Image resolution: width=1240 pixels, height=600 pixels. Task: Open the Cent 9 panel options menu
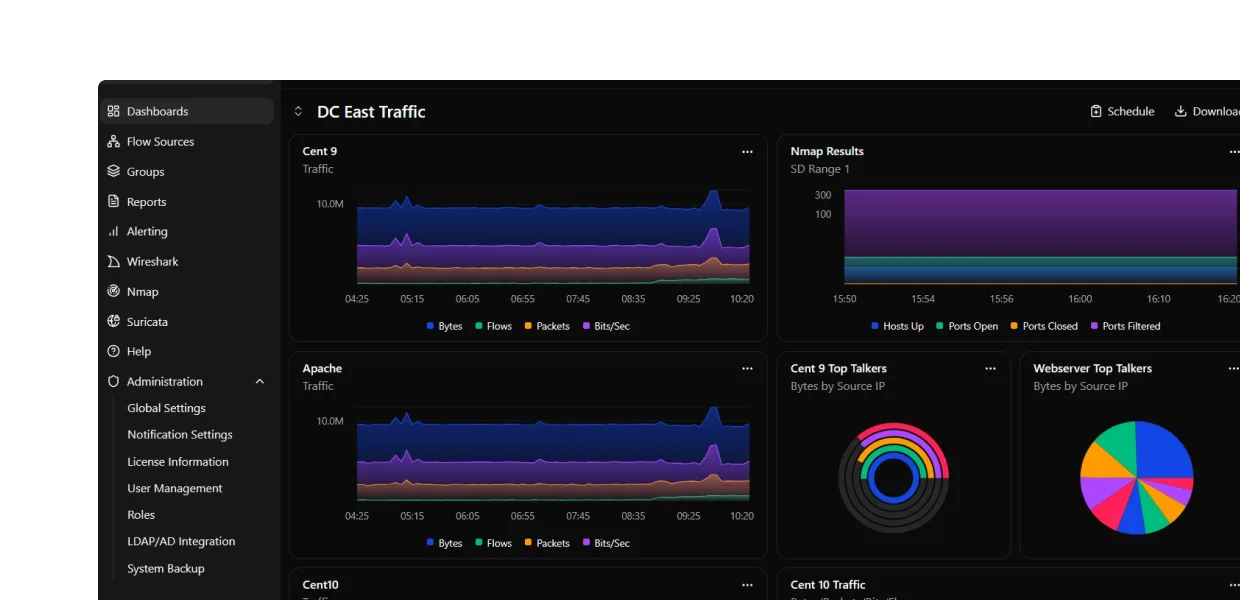coord(747,151)
